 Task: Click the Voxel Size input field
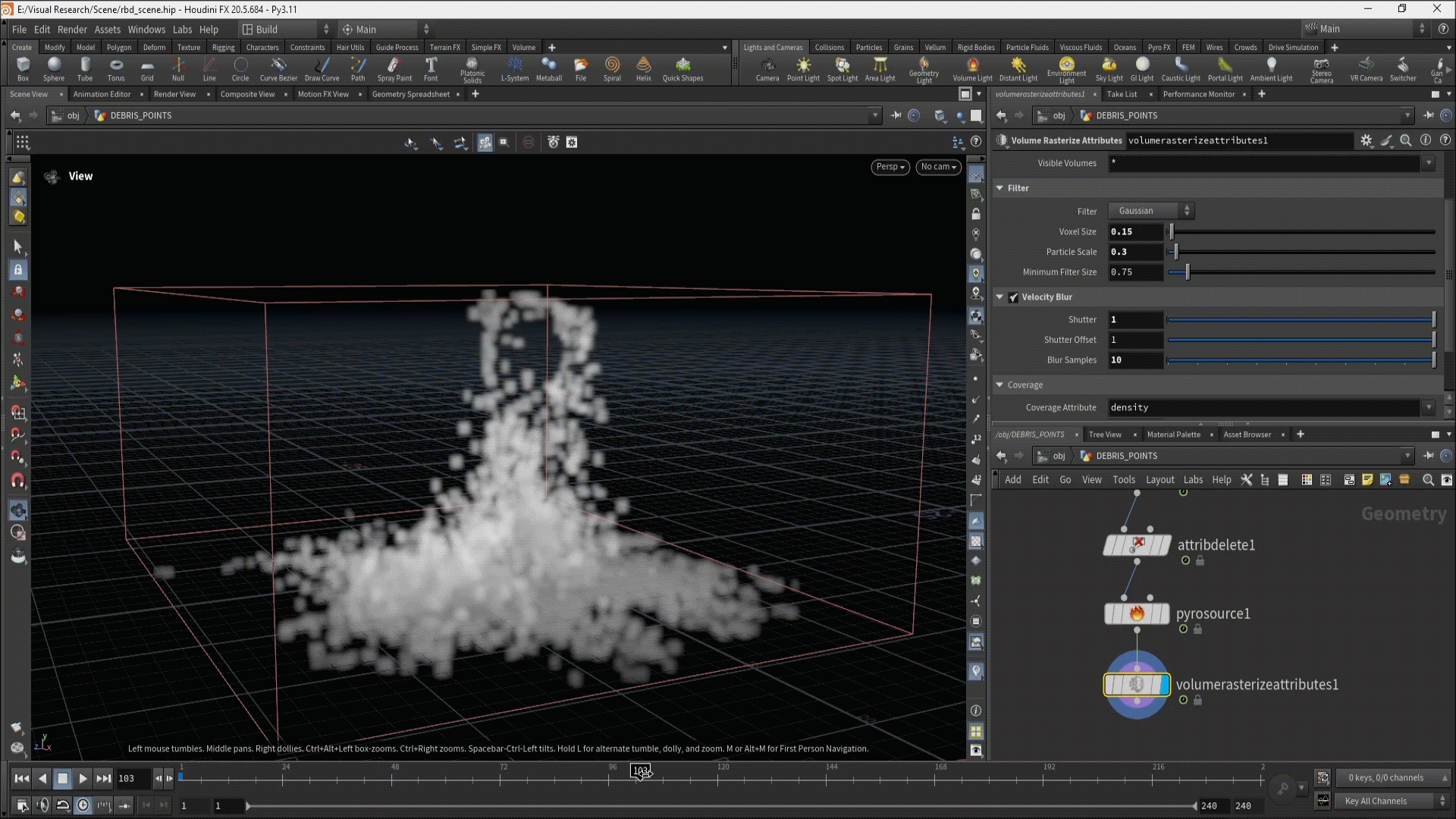[1135, 232]
